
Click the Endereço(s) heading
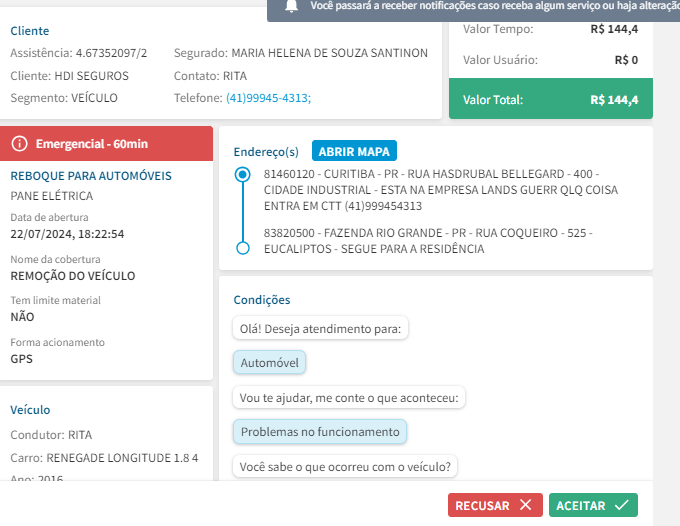[266, 152]
